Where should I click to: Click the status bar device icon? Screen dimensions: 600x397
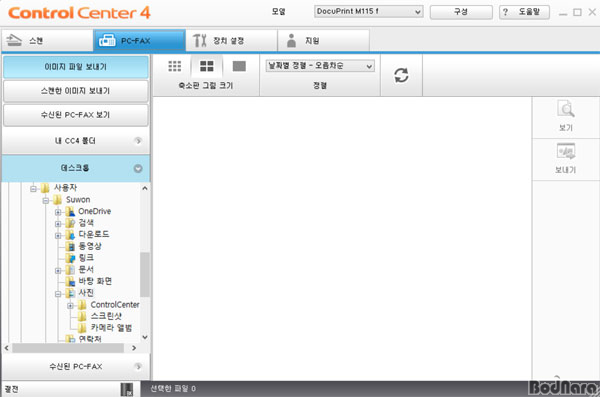[127, 389]
